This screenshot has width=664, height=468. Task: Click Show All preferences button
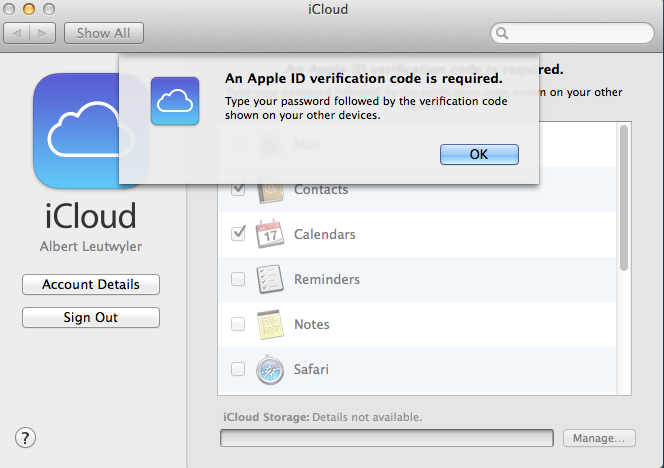point(104,33)
